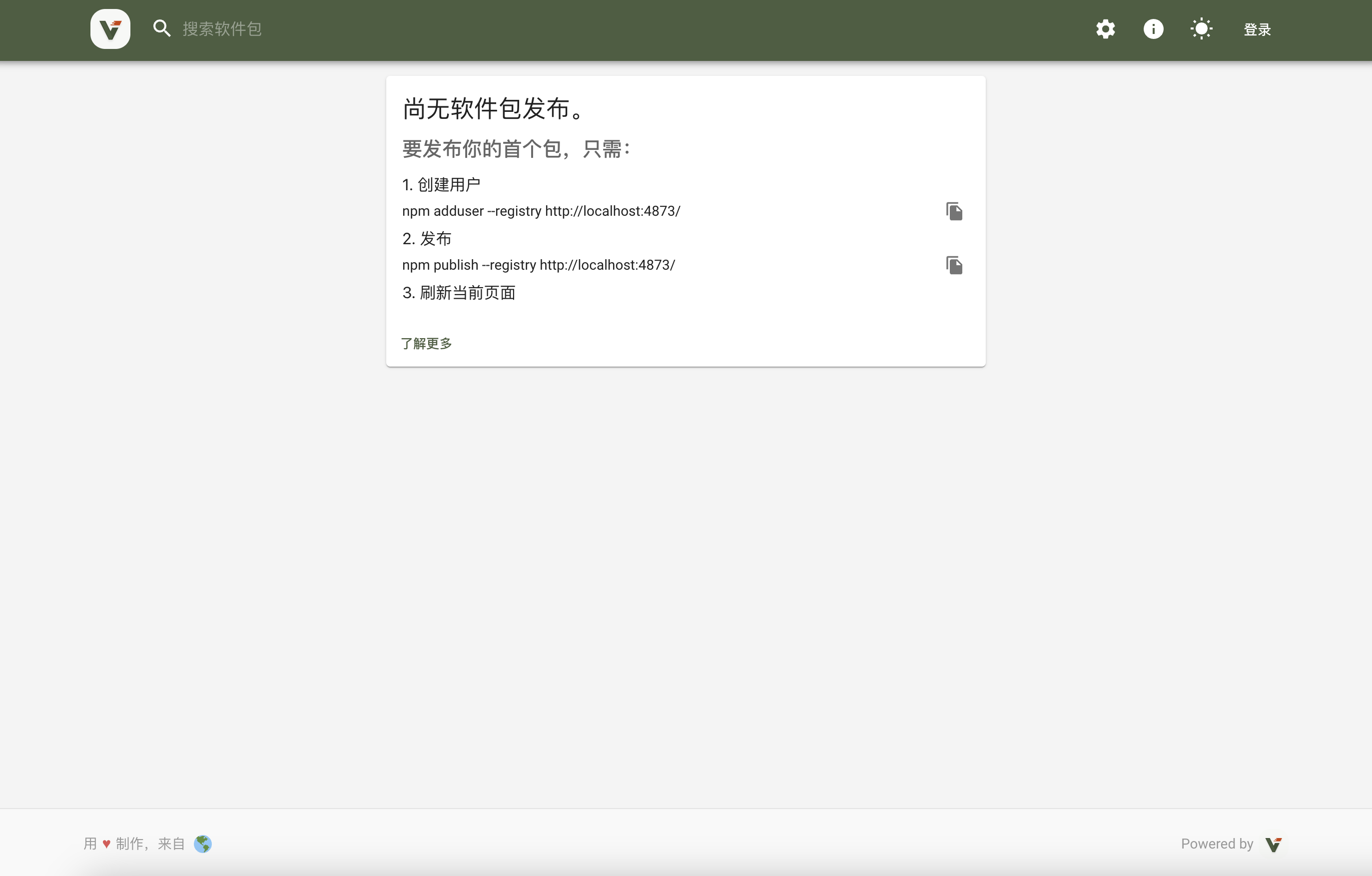Click the earth globe icon in footer
Viewport: 1372px width, 876px height.
click(x=203, y=844)
